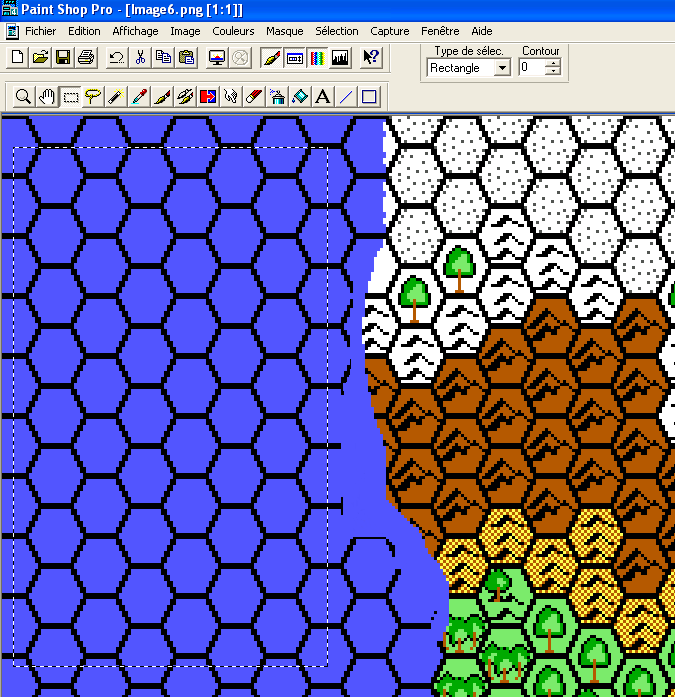Open the Affichage menu
This screenshot has height=697, width=675.
(135, 31)
